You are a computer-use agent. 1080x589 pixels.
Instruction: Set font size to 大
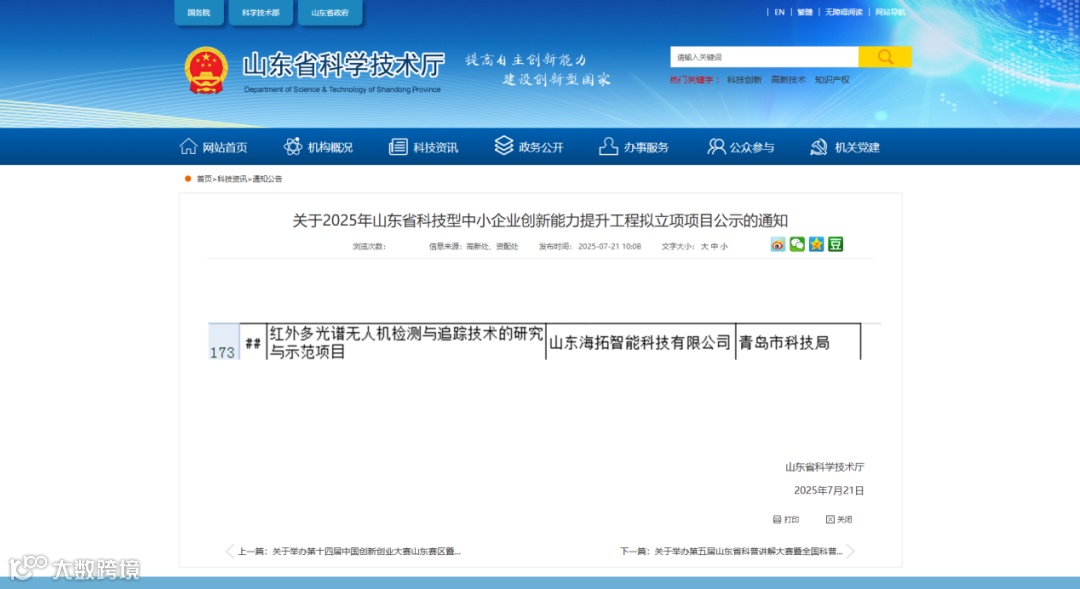tap(705, 247)
